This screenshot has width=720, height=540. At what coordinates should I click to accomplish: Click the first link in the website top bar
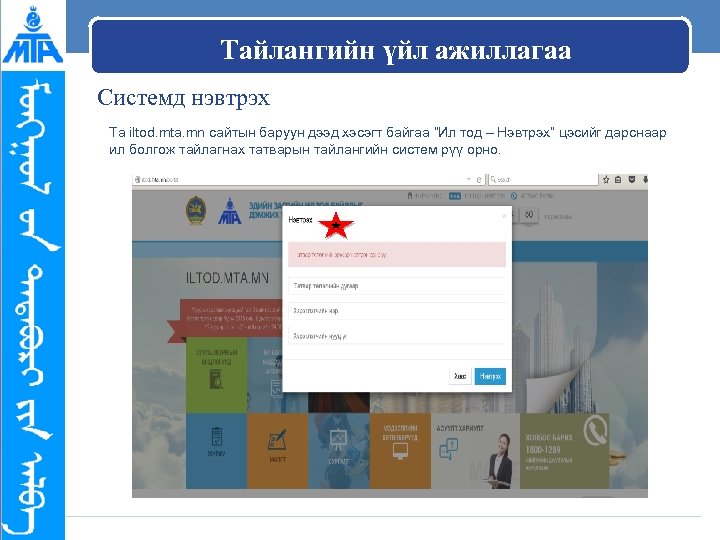pyautogui.click(x=425, y=196)
